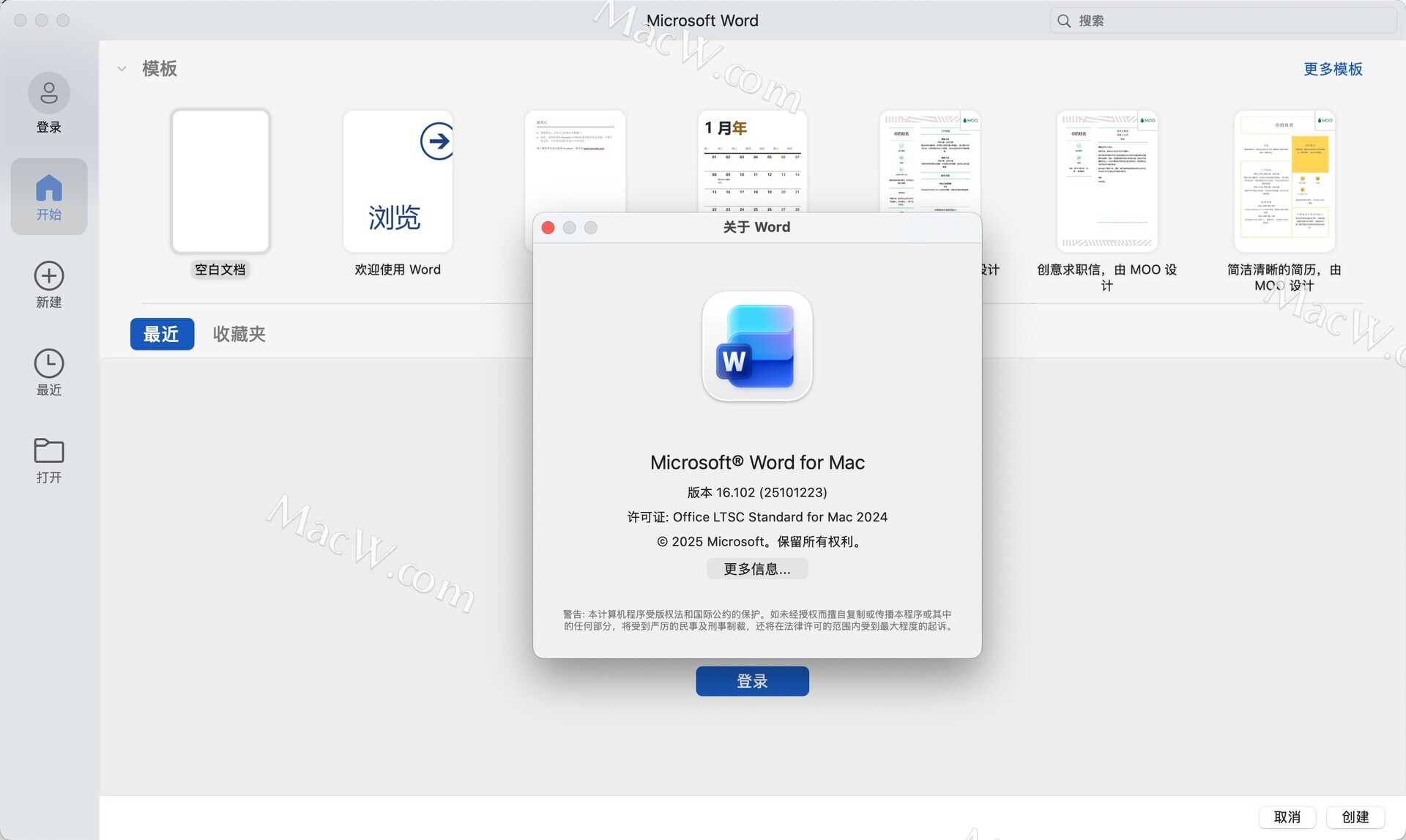
Task: Click the 更多信息... button
Action: click(x=757, y=569)
